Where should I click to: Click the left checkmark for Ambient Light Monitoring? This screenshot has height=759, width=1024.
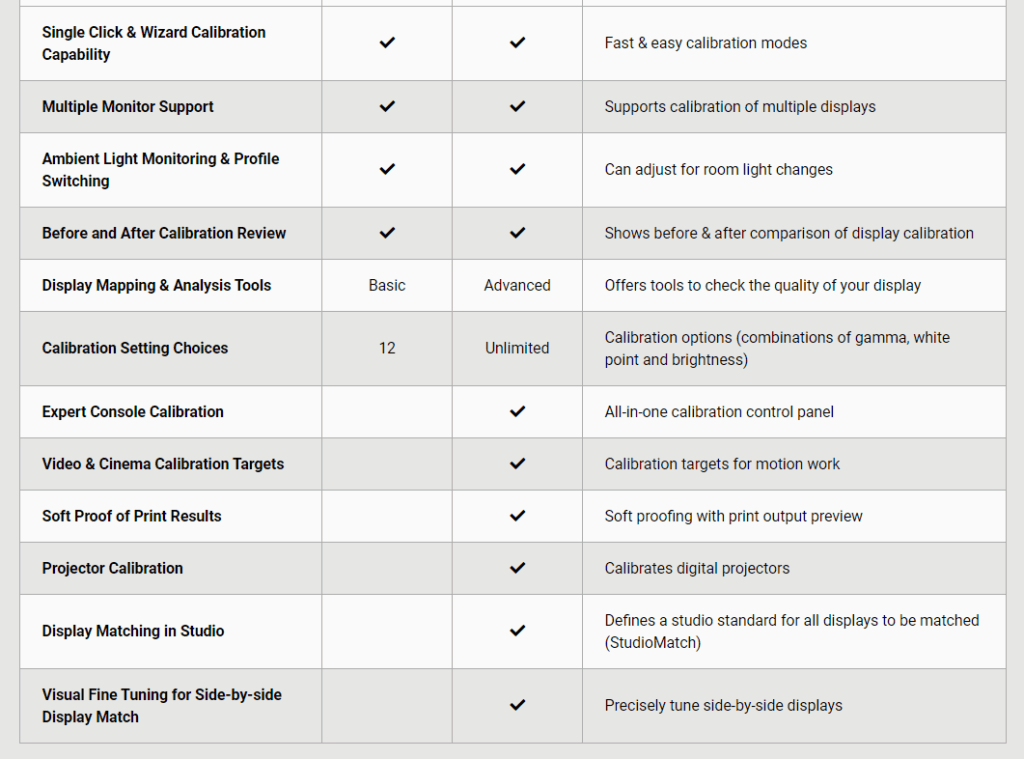[x=387, y=169]
